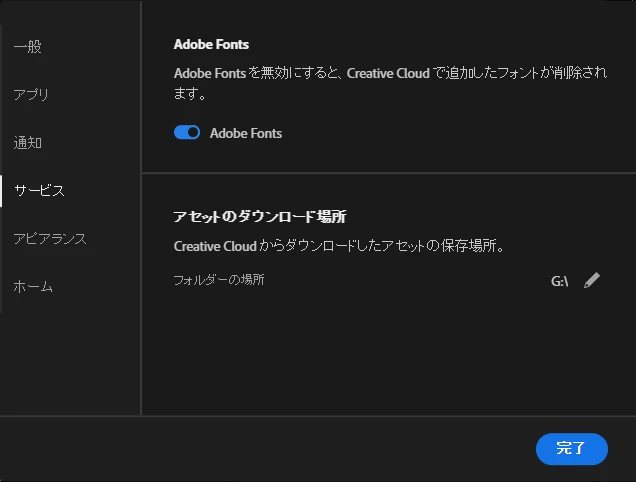Open the 一般 preferences tab
Viewport: 636px width, 482px height.
coord(28,47)
